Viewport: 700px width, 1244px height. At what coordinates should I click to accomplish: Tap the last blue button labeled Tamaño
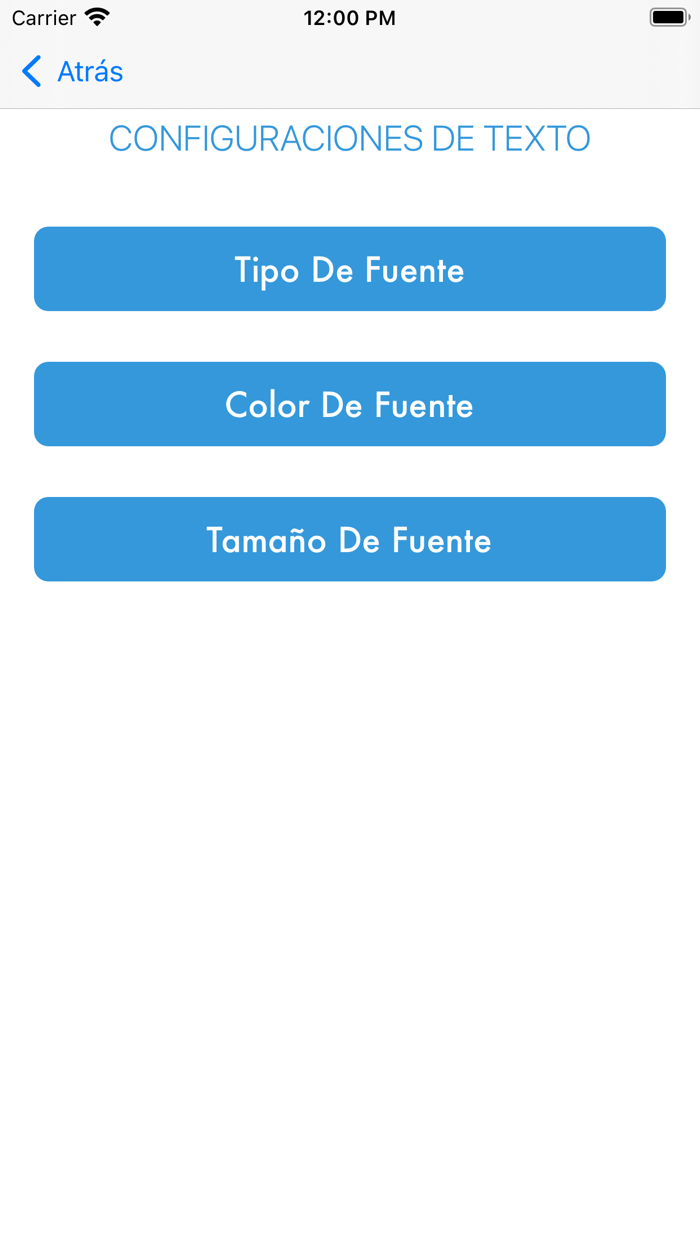pos(350,539)
